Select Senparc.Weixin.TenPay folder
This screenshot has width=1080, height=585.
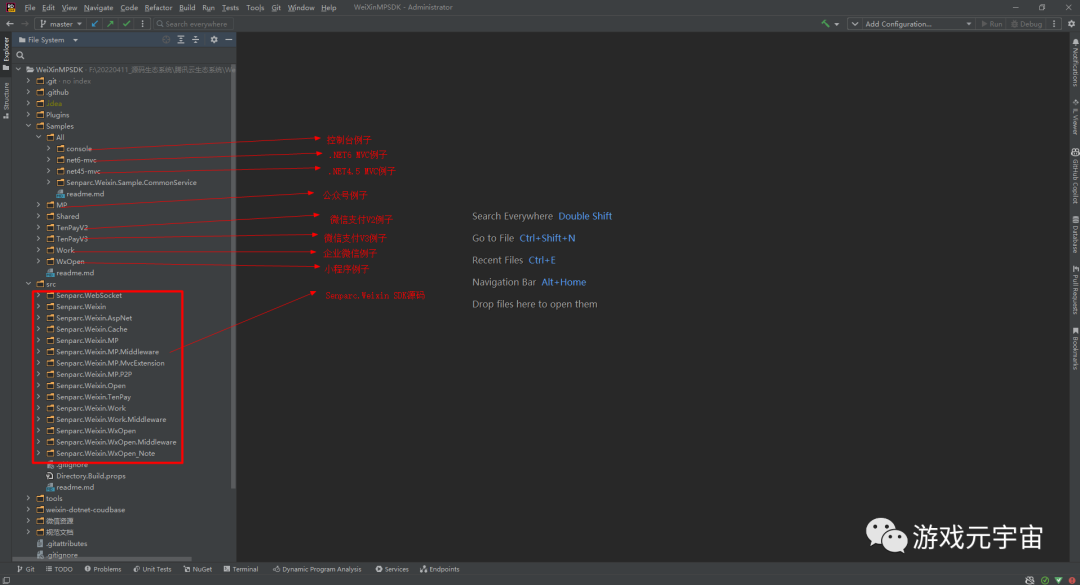(x=93, y=397)
